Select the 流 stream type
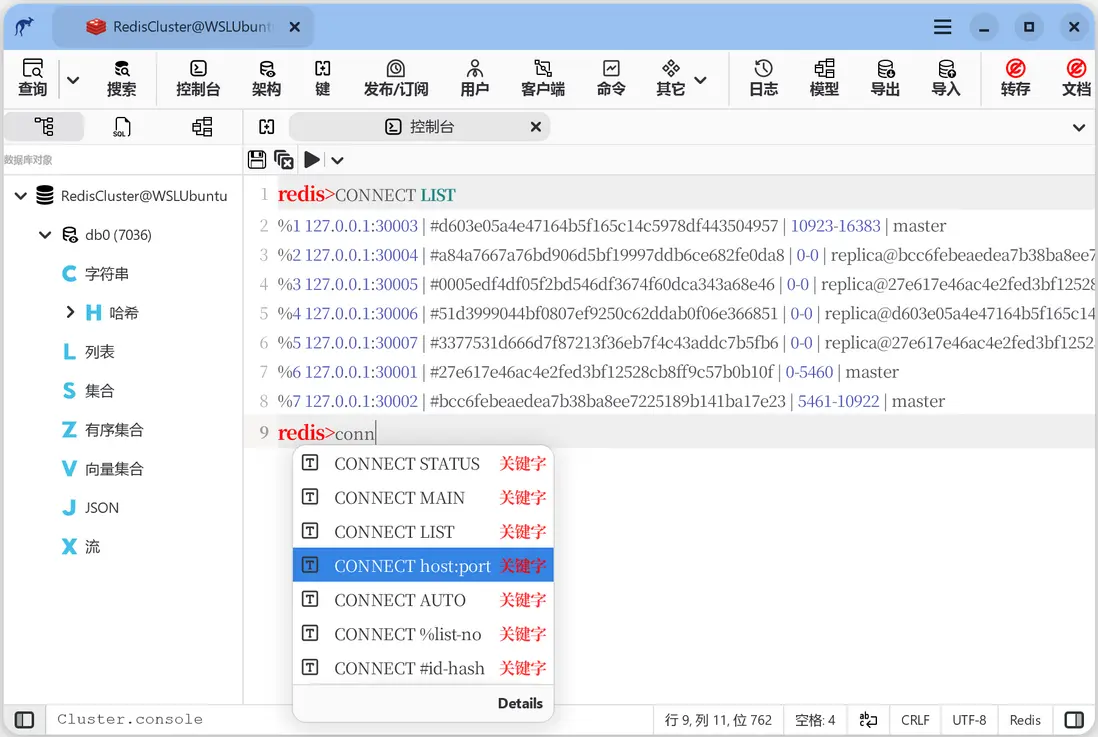 point(92,546)
